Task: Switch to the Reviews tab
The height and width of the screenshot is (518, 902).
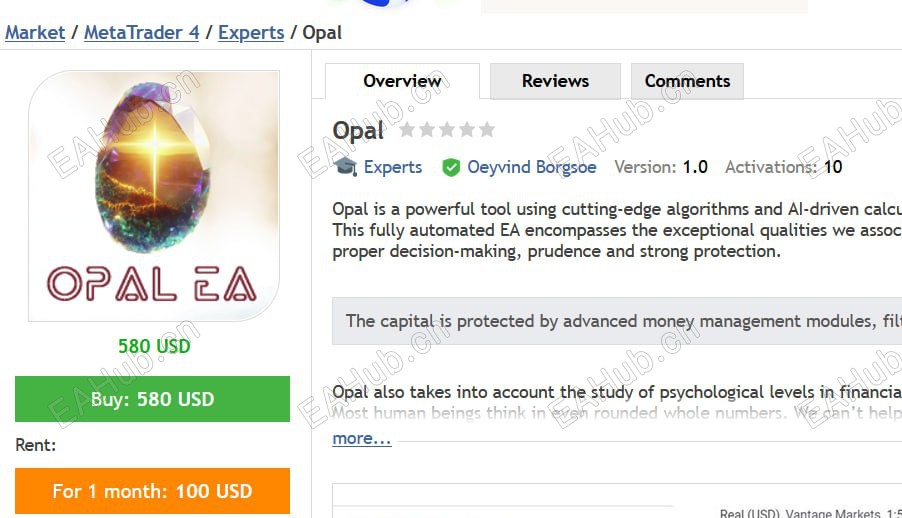Action: point(555,81)
